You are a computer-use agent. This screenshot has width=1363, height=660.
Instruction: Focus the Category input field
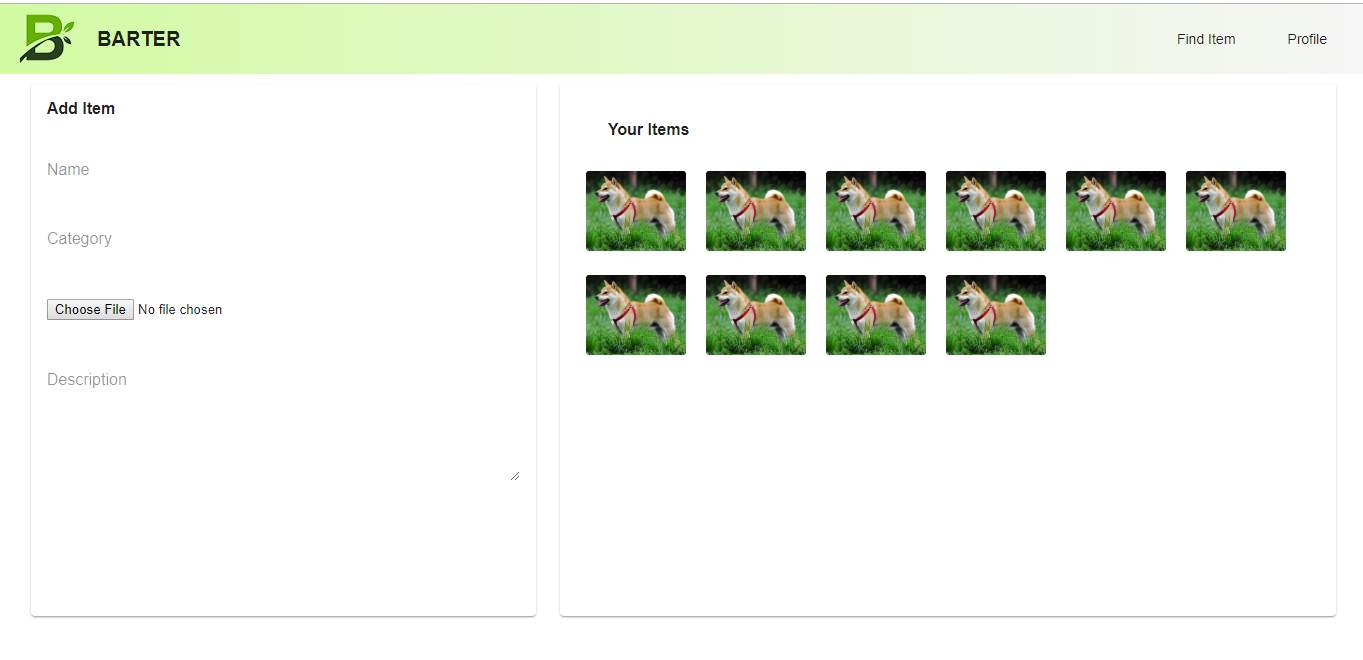(283, 239)
